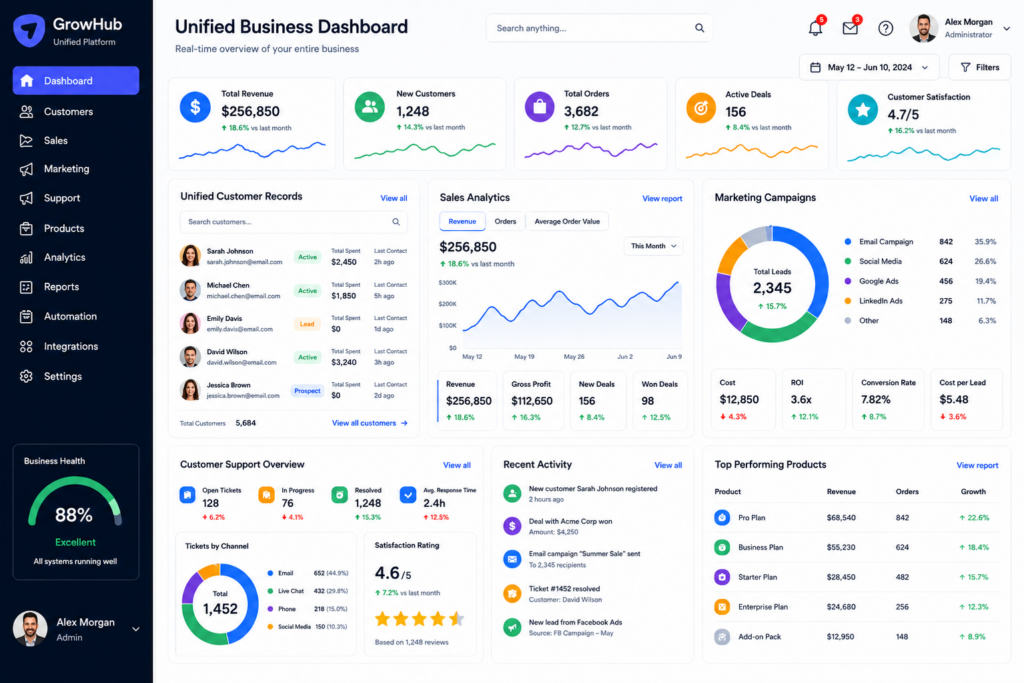
Task: Click the GrowHub logo icon
Action: tap(29, 31)
